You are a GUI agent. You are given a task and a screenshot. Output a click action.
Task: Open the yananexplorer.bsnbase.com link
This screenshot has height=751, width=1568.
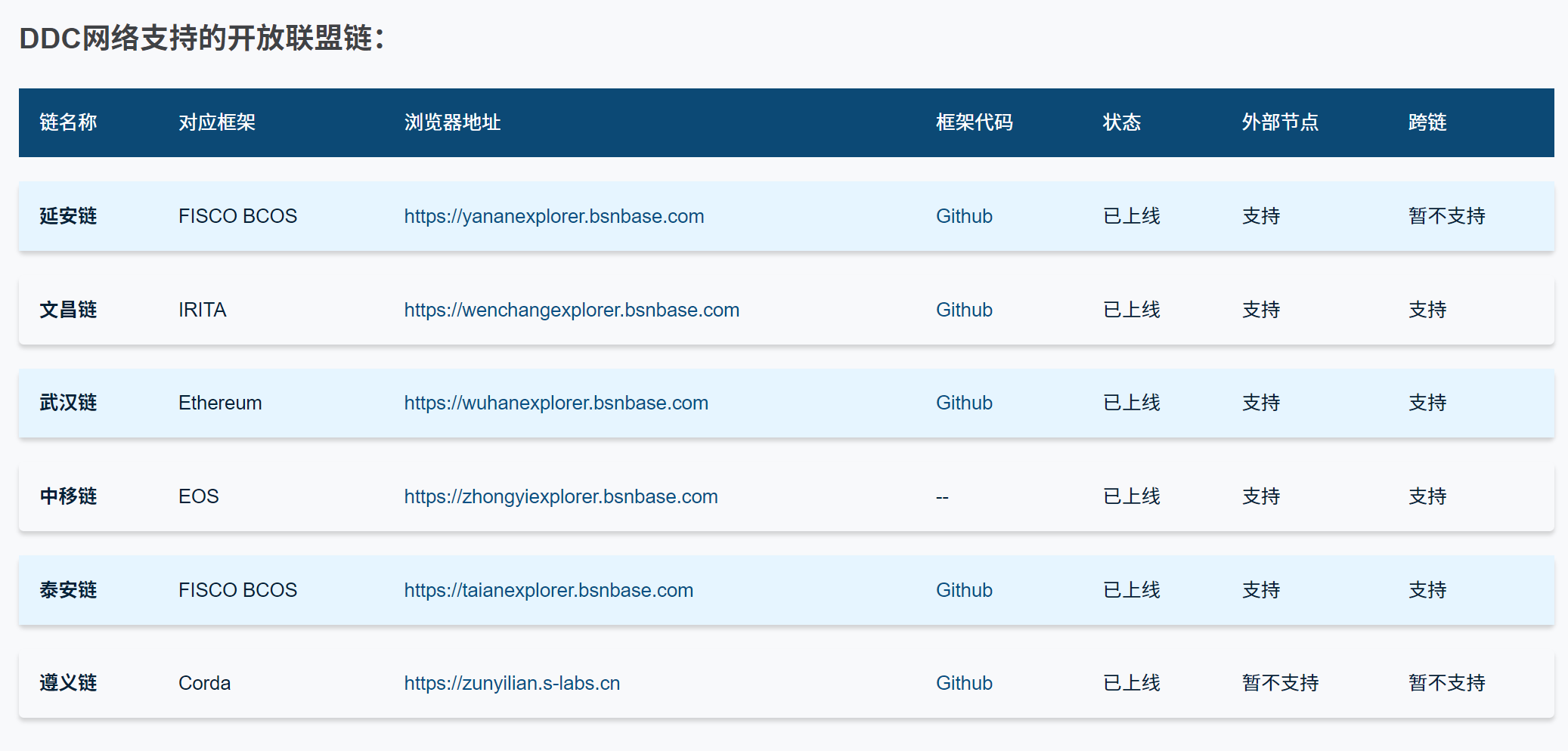(x=553, y=216)
